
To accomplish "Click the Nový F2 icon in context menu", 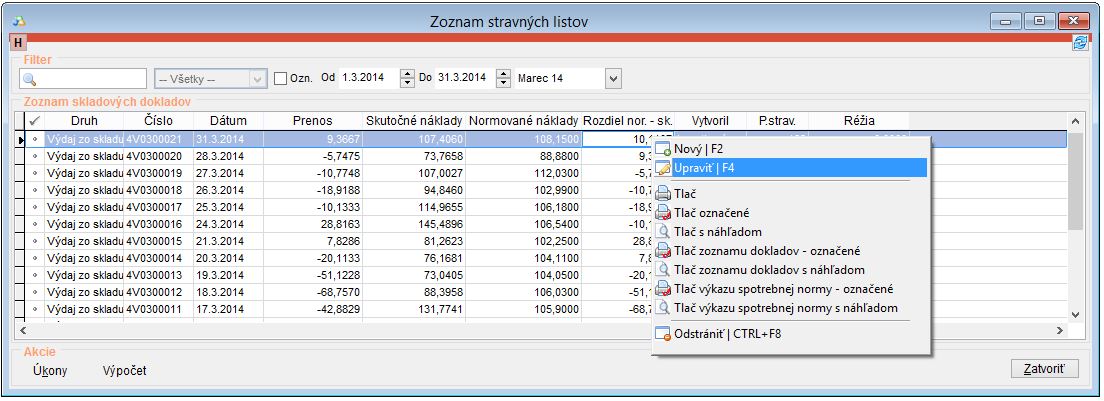I will 663,149.
